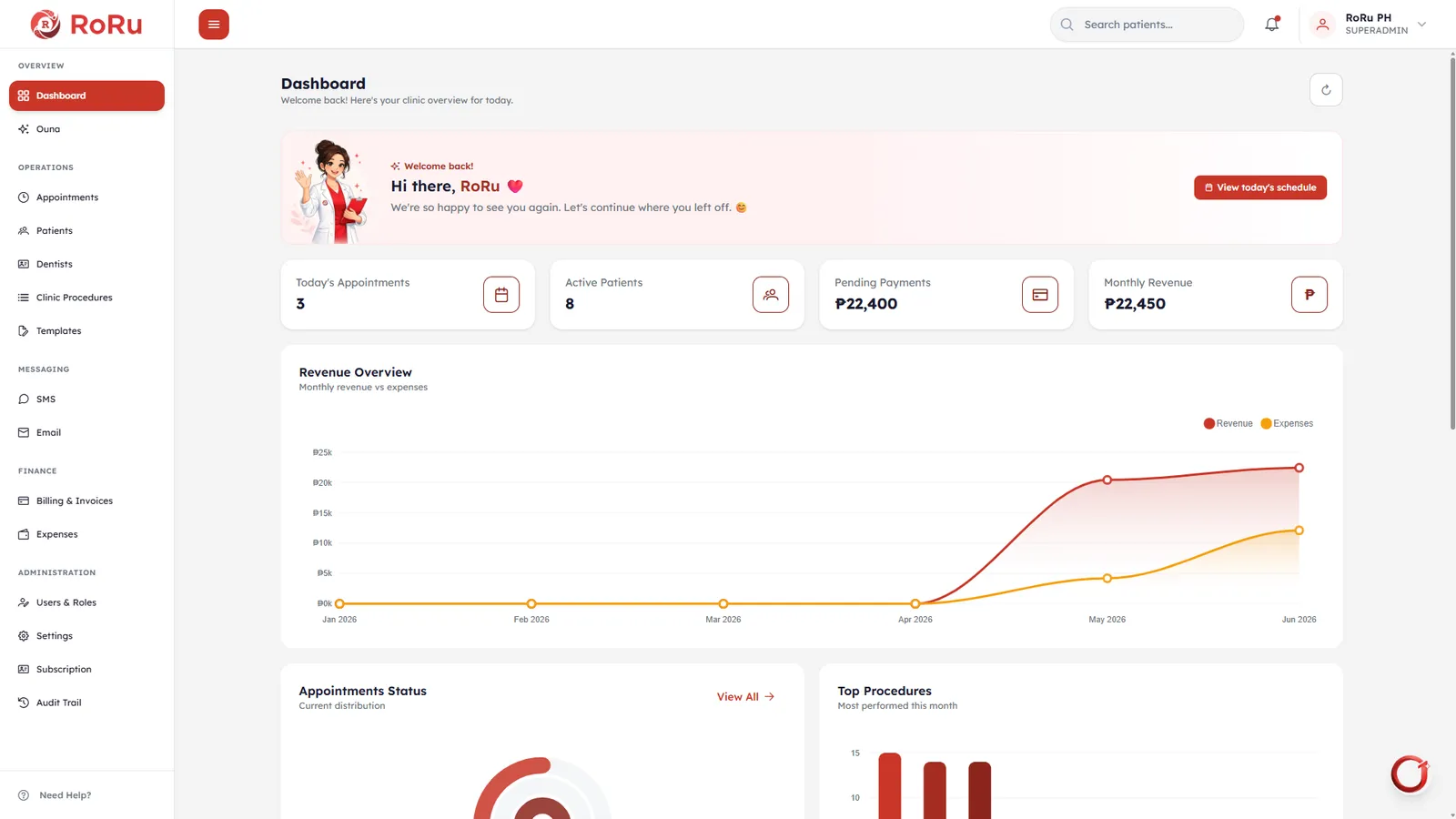Click the May 2026 revenue data point

(x=1107, y=480)
